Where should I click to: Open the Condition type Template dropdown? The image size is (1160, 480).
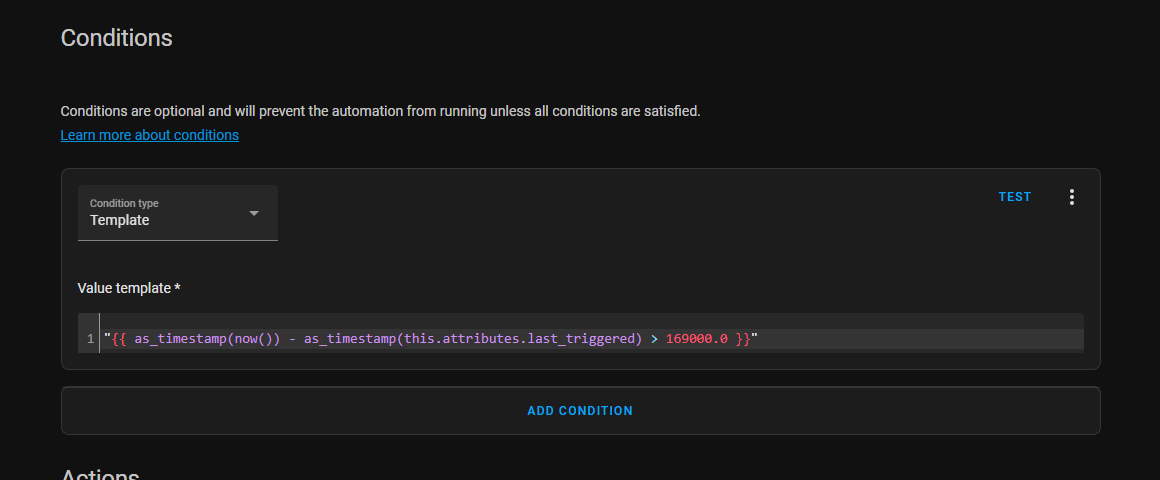(x=178, y=213)
